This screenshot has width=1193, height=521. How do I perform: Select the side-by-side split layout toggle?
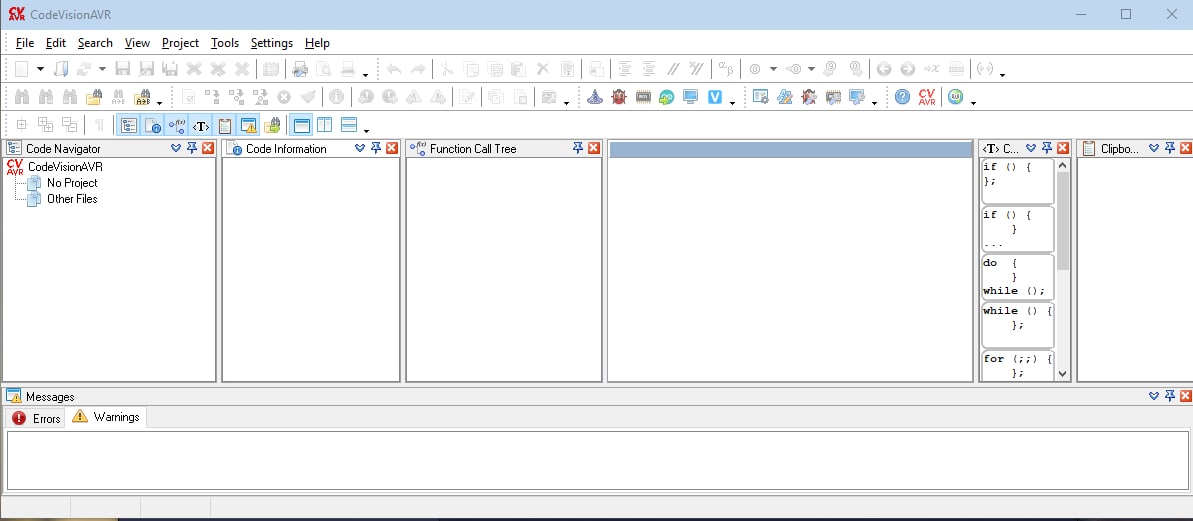tap(325, 125)
